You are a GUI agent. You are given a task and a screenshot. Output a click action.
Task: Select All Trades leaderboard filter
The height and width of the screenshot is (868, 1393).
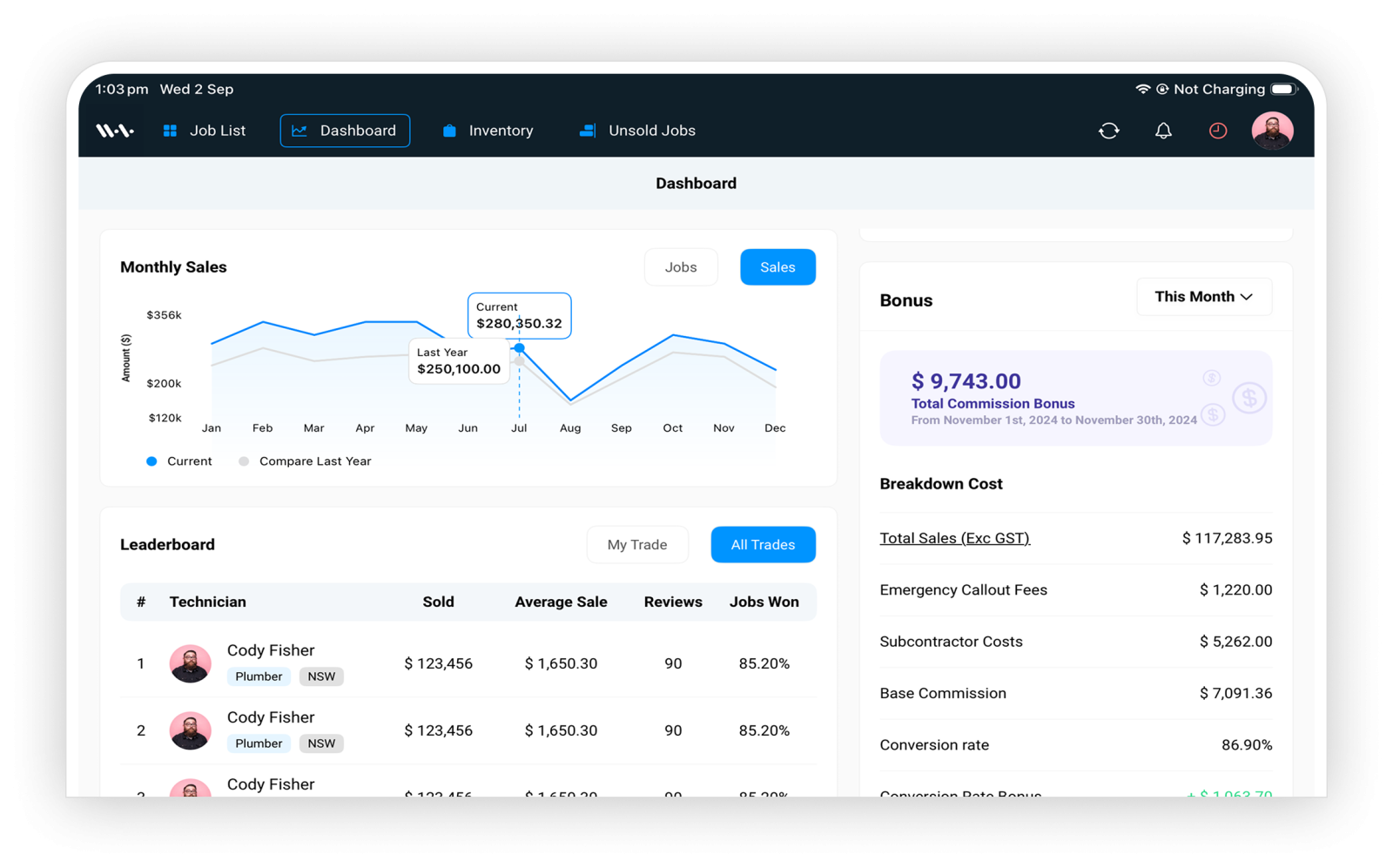point(763,545)
